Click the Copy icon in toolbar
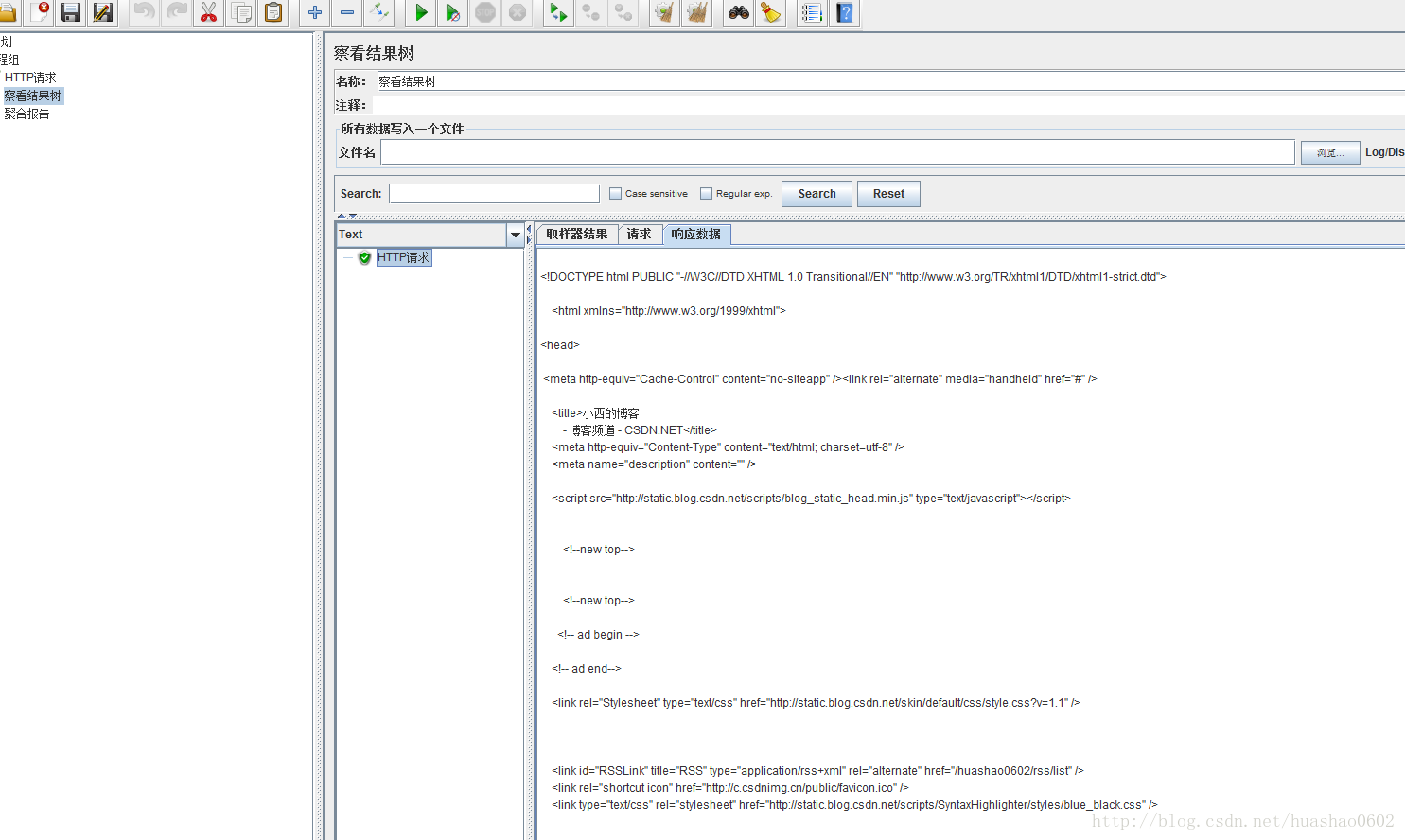Image resolution: width=1405 pixels, height=840 pixels. pyautogui.click(x=241, y=12)
